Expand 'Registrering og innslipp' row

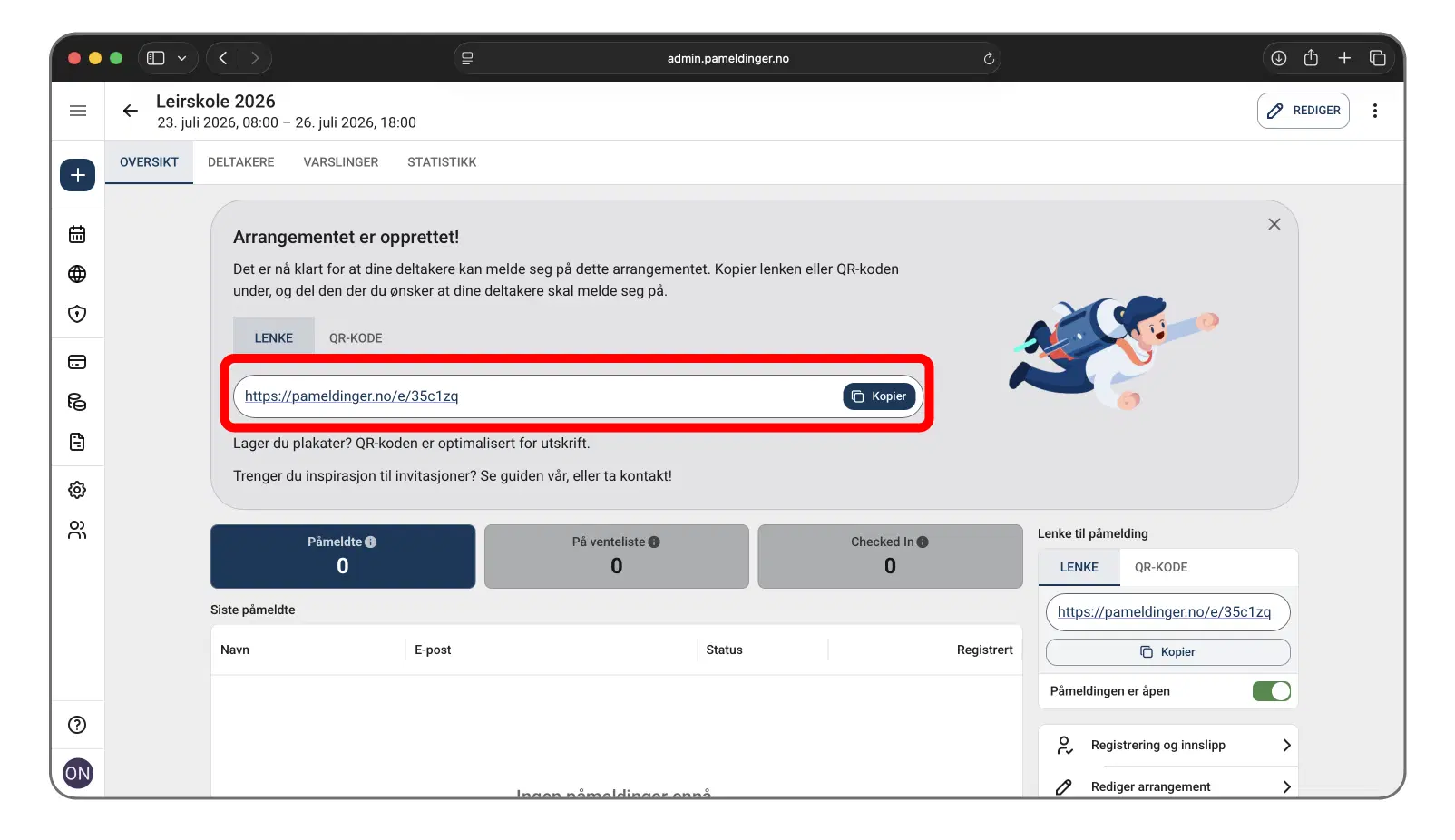pos(1167,746)
